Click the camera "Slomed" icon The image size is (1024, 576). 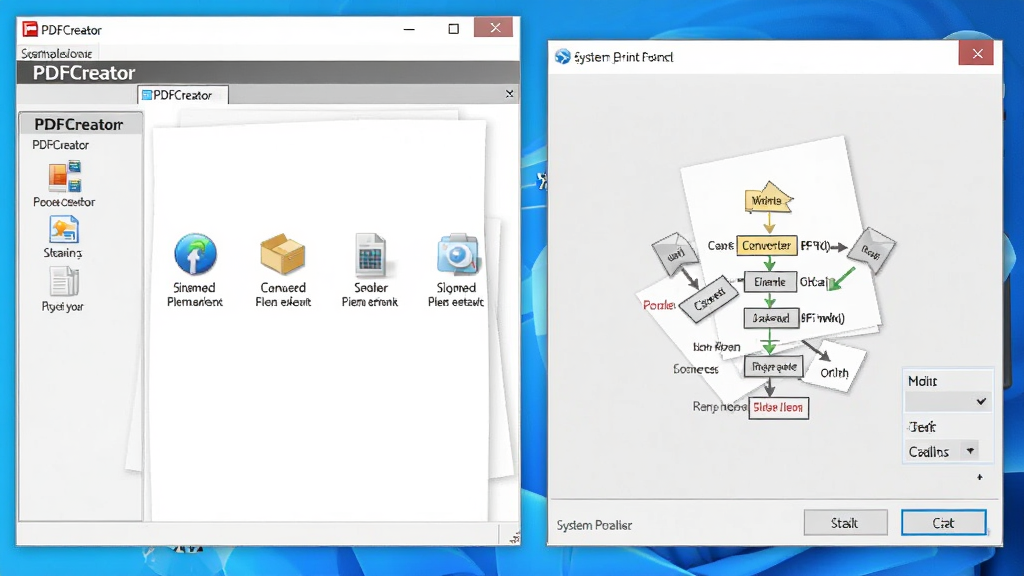click(x=457, y=254)
